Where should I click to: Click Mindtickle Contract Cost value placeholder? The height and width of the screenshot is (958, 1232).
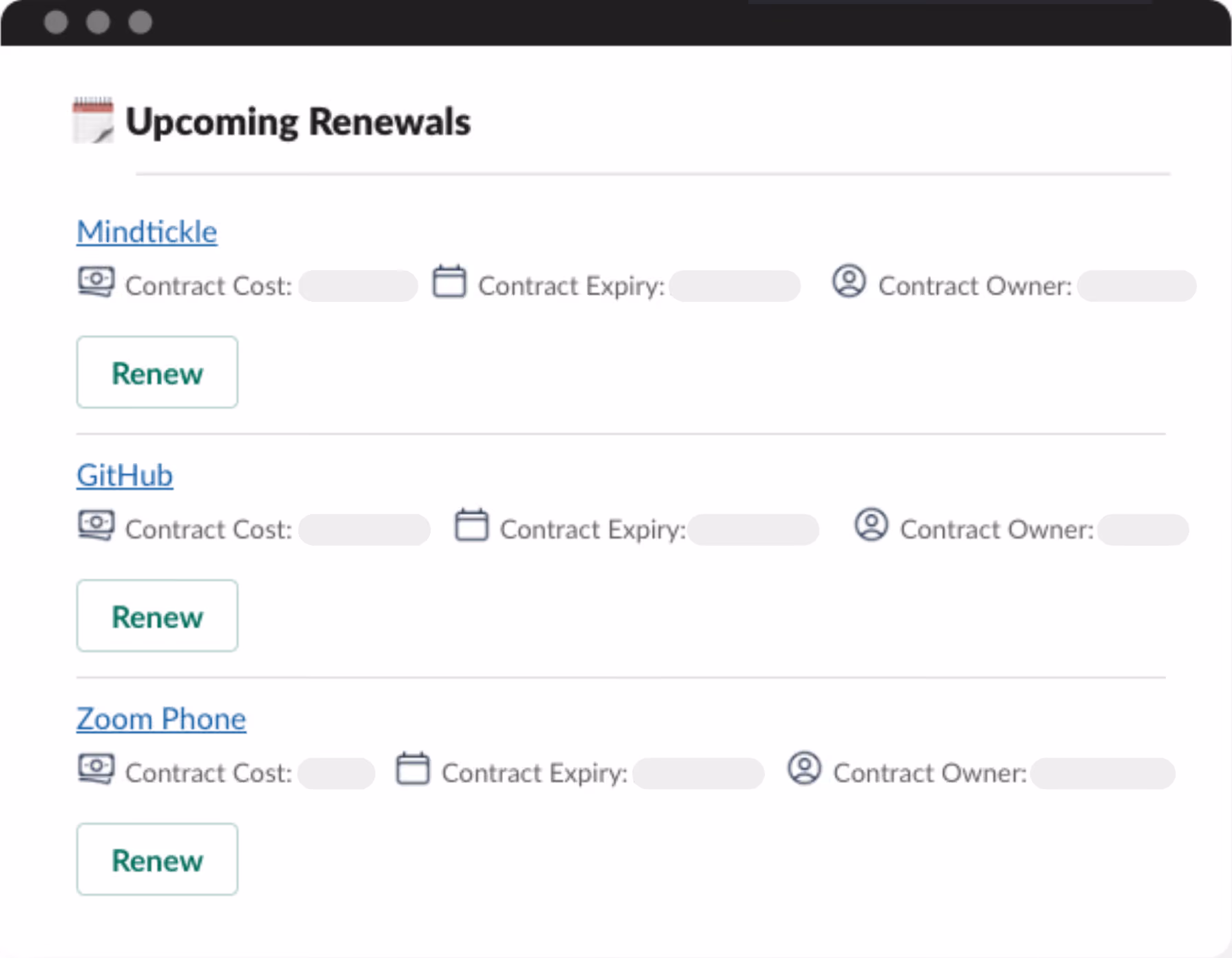click(x=358, y=286)
